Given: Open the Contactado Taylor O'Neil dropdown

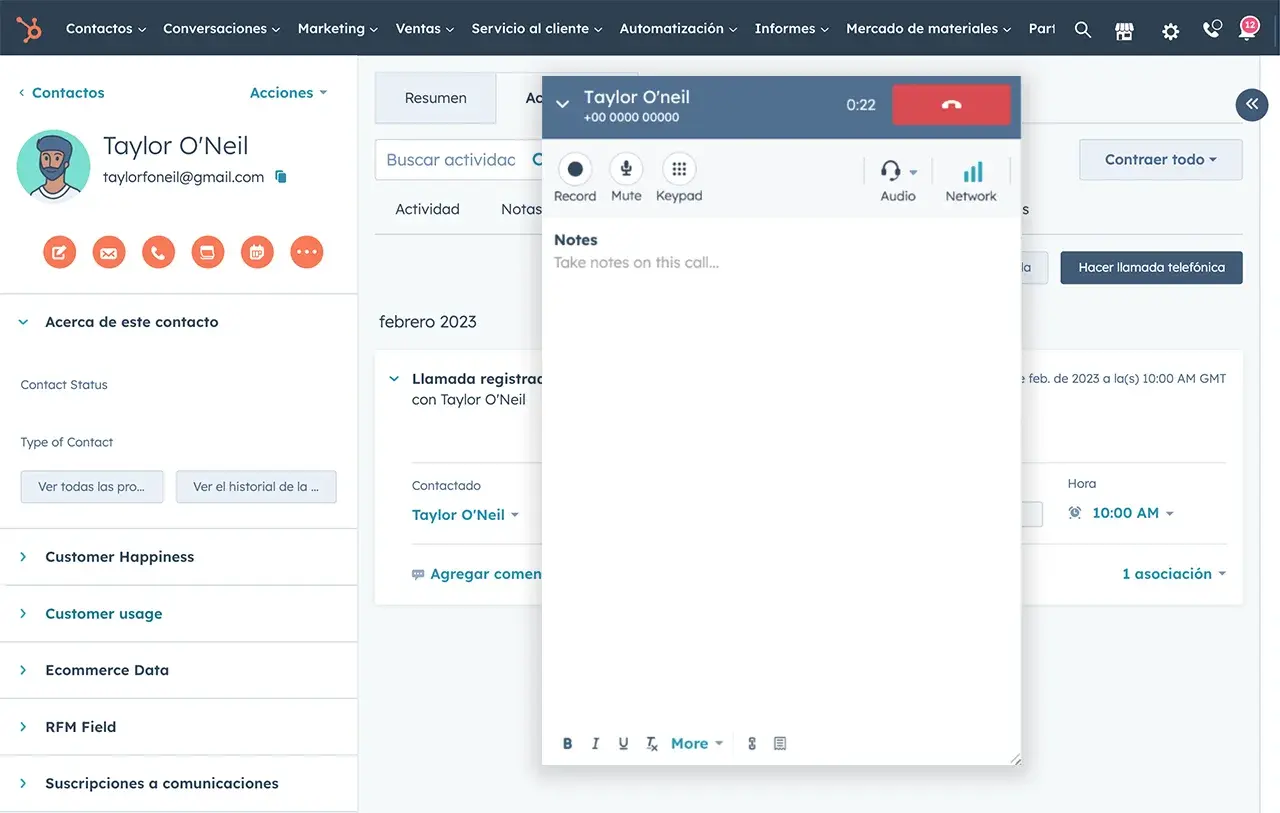Looking at the screenshot, I should pos(465,515).
